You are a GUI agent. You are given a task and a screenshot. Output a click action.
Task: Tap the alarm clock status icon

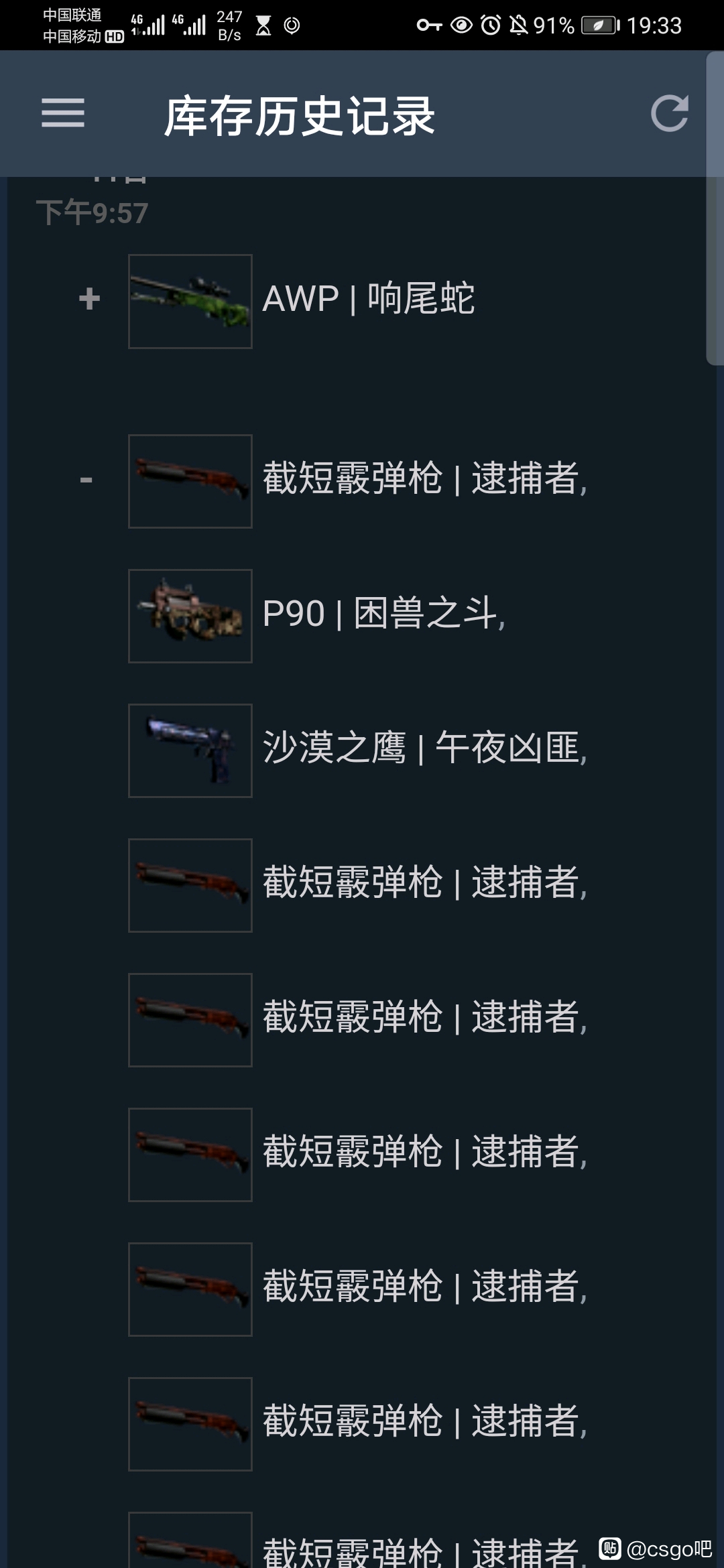(x=491, y=25)
